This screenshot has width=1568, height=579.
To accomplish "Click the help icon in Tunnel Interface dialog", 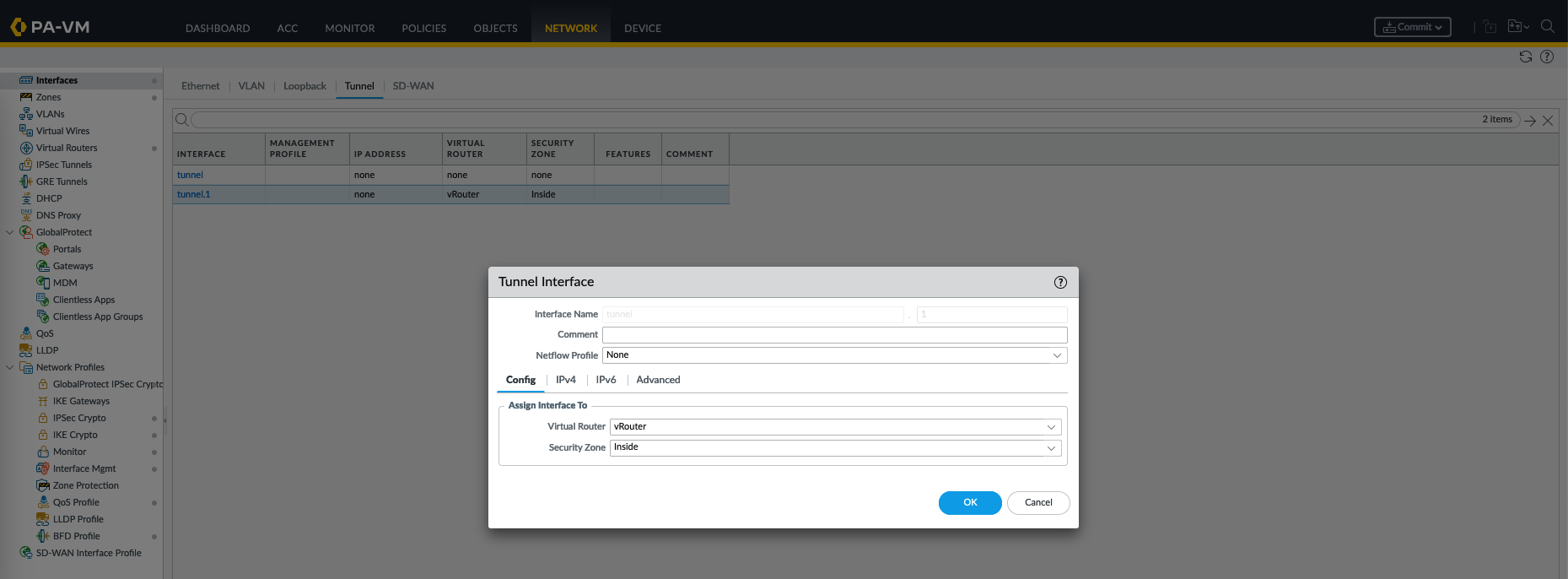I will click(1060, 283).
